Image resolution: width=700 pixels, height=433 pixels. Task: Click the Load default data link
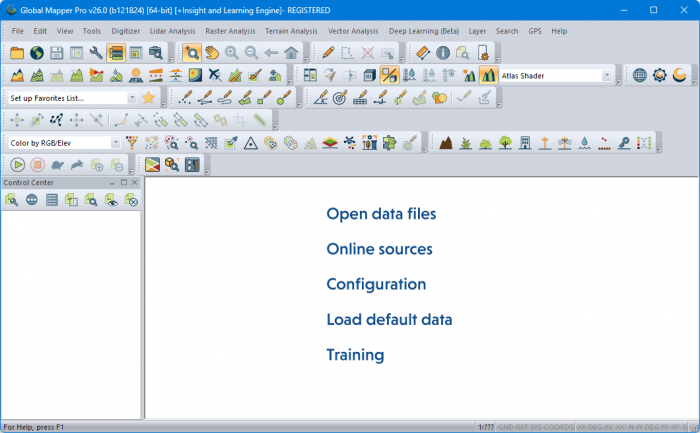point(389,320)
